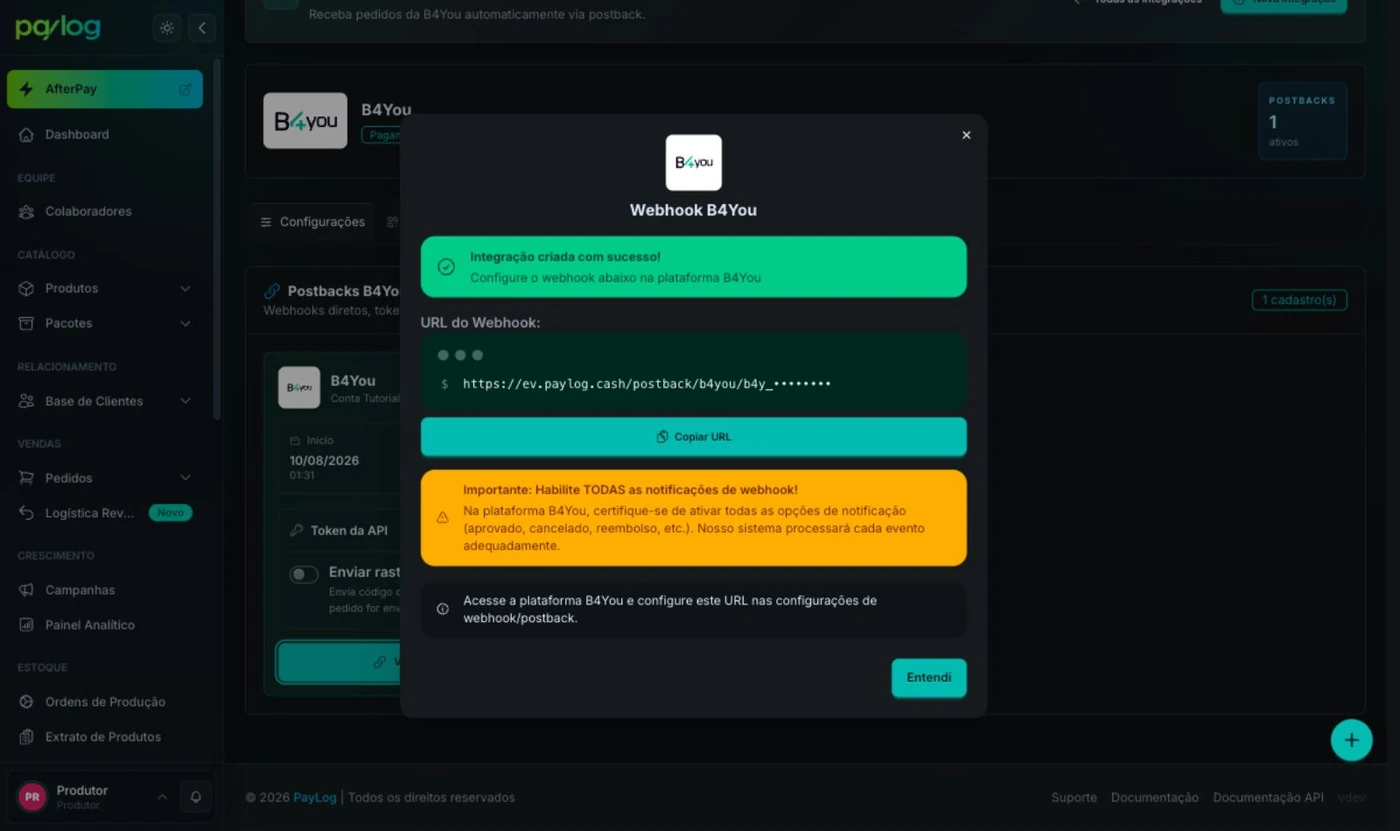
Task: Click the AfterPay edit icon
Action: coord(185,89)
